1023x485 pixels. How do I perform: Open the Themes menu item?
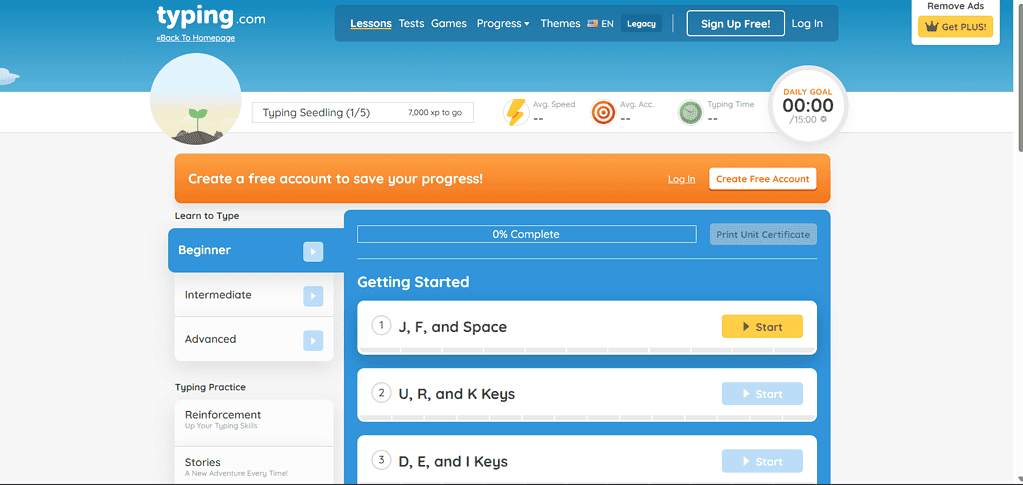tap(560, 23)
